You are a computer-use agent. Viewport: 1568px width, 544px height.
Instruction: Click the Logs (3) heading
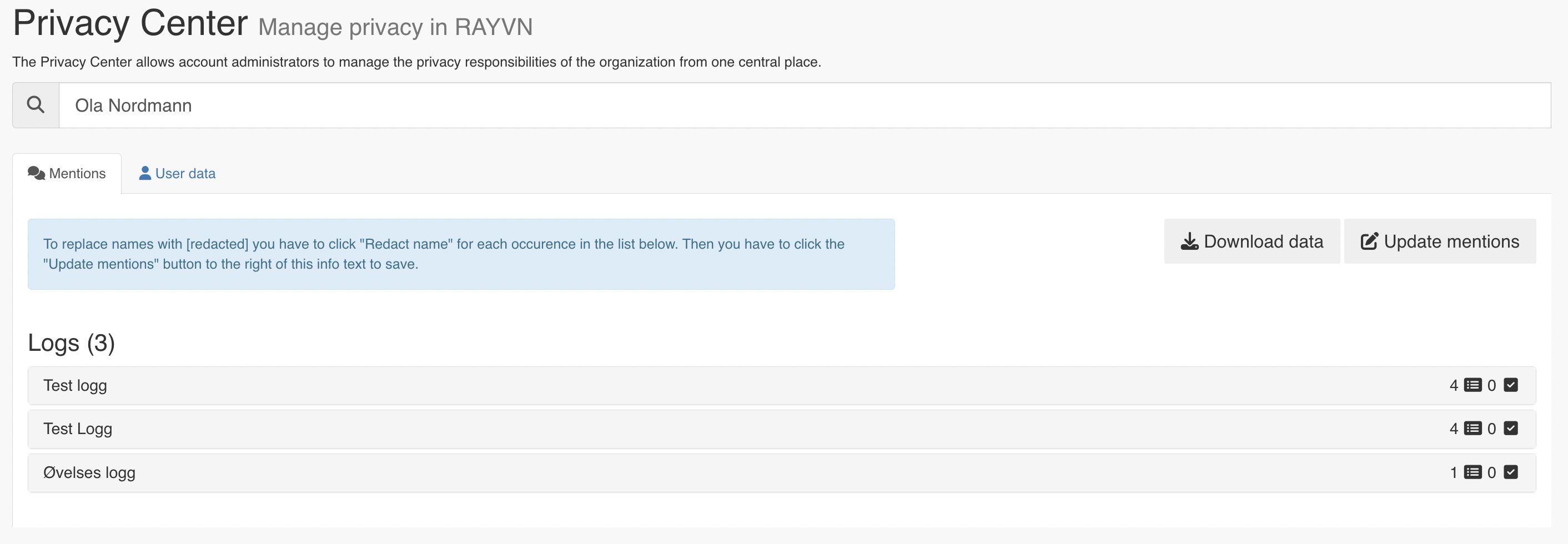click(71, 343)
